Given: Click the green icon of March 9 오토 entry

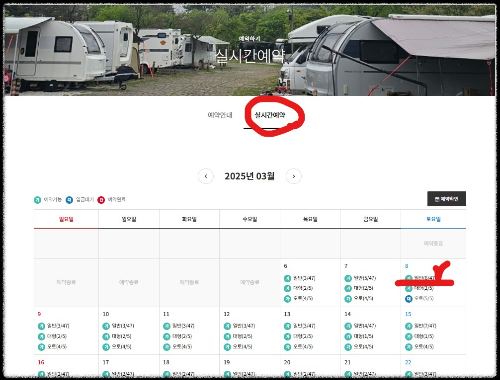Looking at the screenshot, I should click(x=41, y=347).
